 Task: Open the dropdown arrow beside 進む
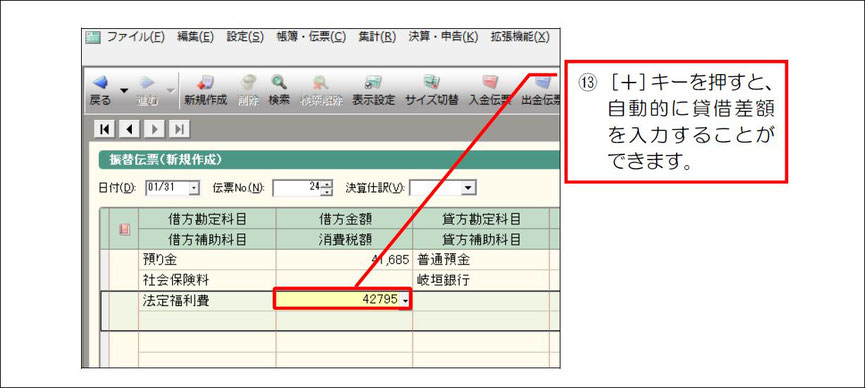pos(170,90)
